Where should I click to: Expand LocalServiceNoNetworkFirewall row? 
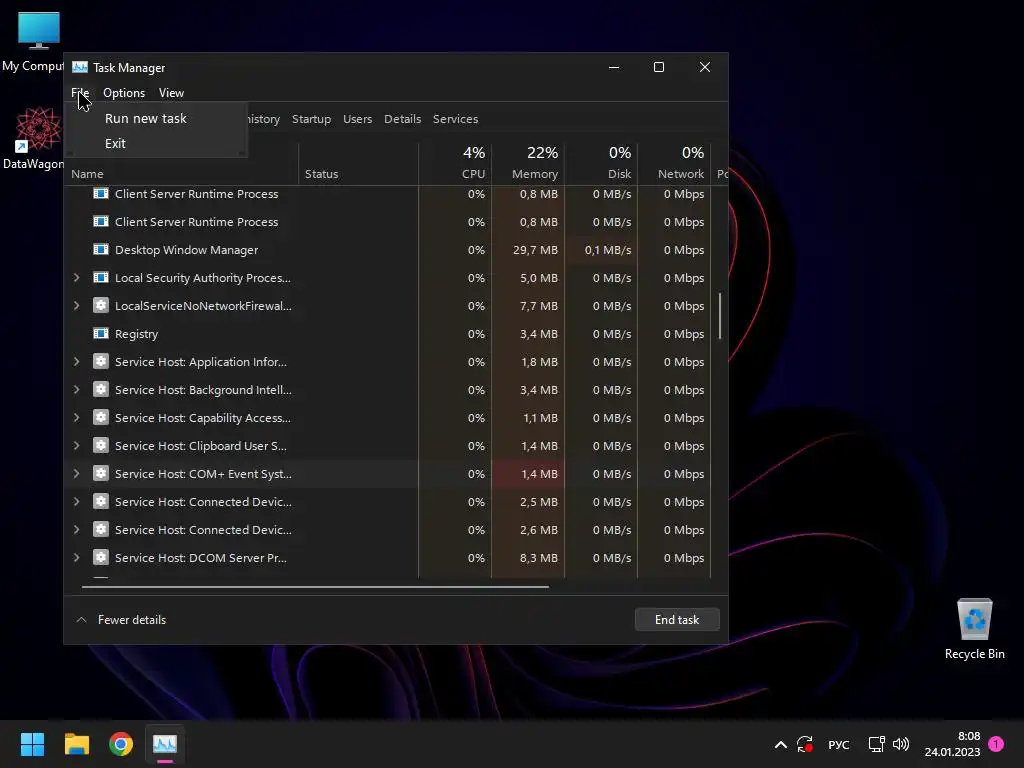coord(76,306)
